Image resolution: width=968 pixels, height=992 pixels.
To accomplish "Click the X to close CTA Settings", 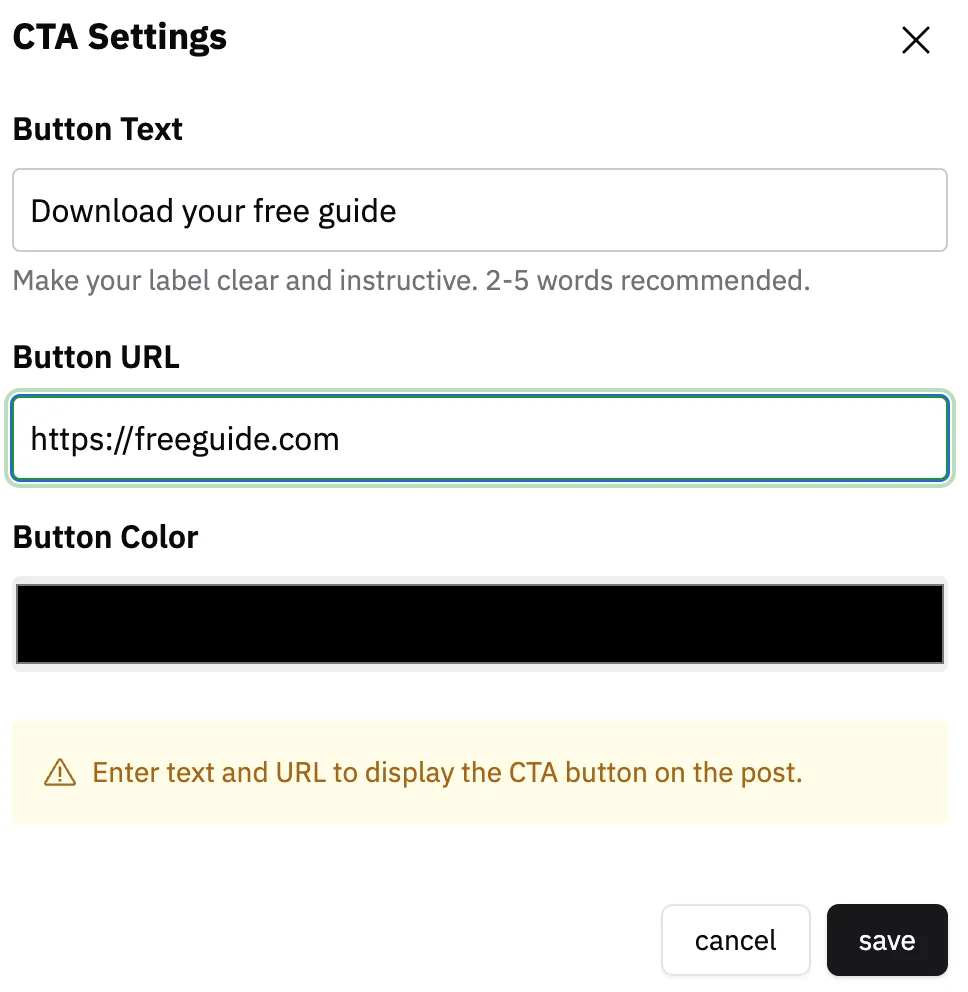I will tap(916, 40).
